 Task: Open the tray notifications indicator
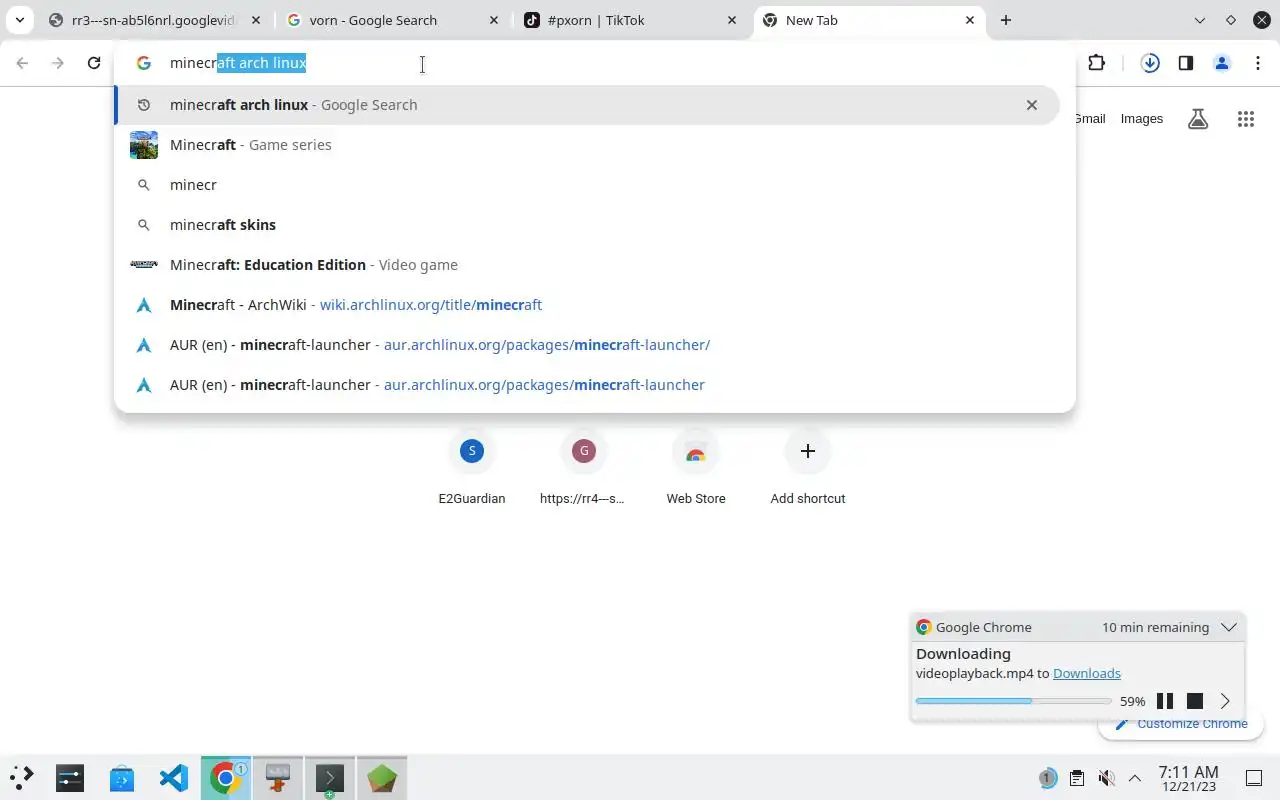pyautogui.click(x=1047, y=778)
